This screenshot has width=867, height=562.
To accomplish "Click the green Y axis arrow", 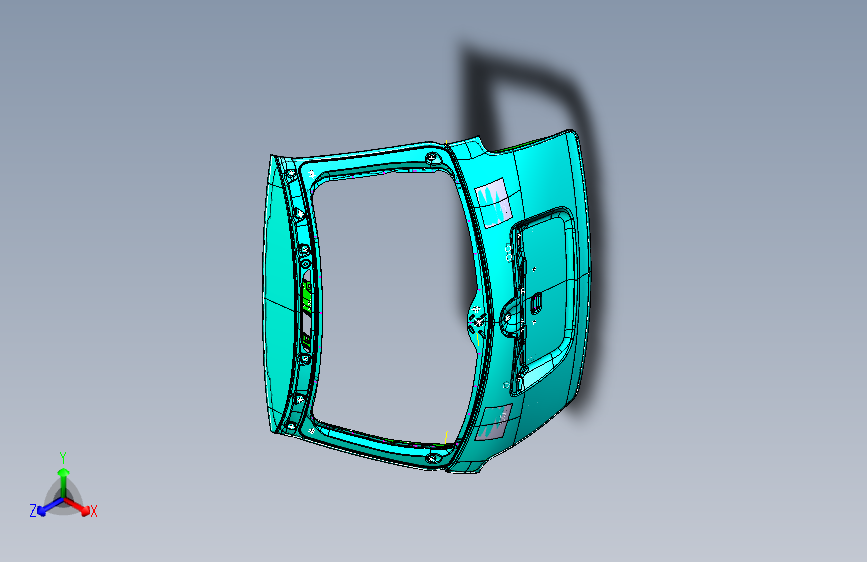I will (x=64, y=482).
